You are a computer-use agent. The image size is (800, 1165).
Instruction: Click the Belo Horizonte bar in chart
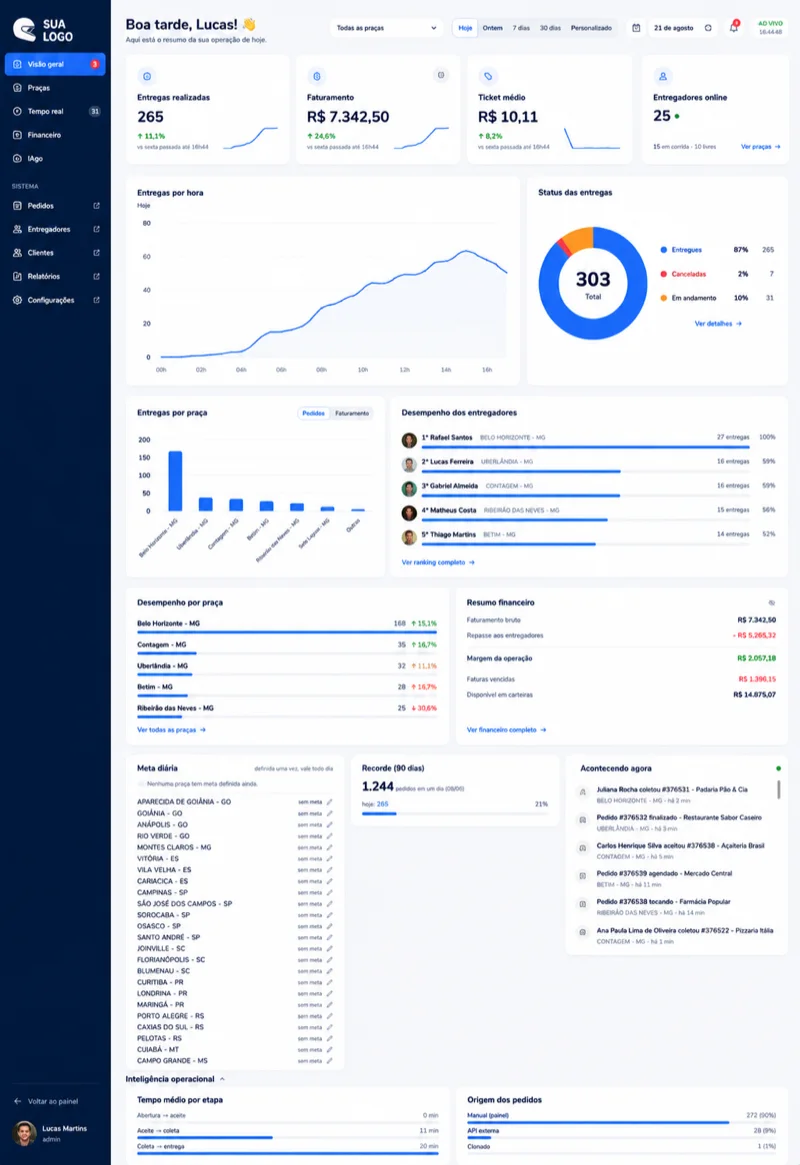tap(175, 481)
